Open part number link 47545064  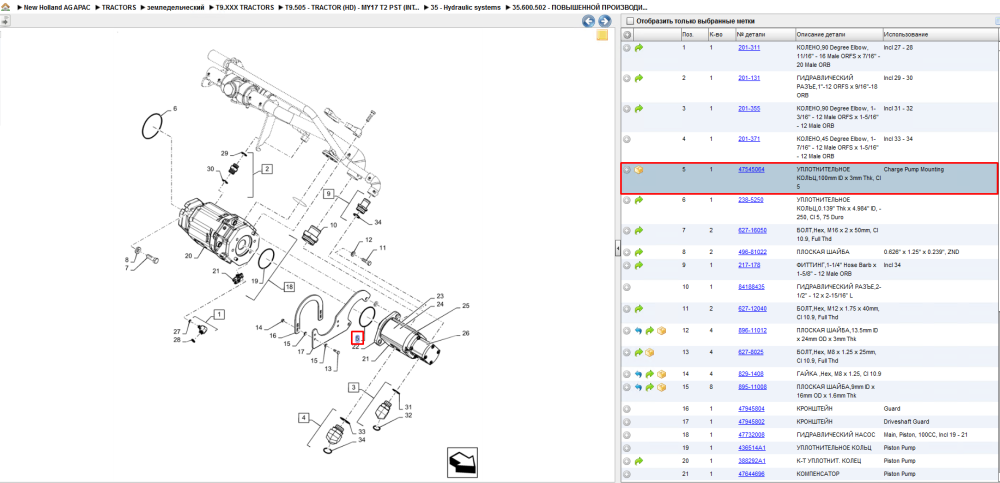pos(751,170)
